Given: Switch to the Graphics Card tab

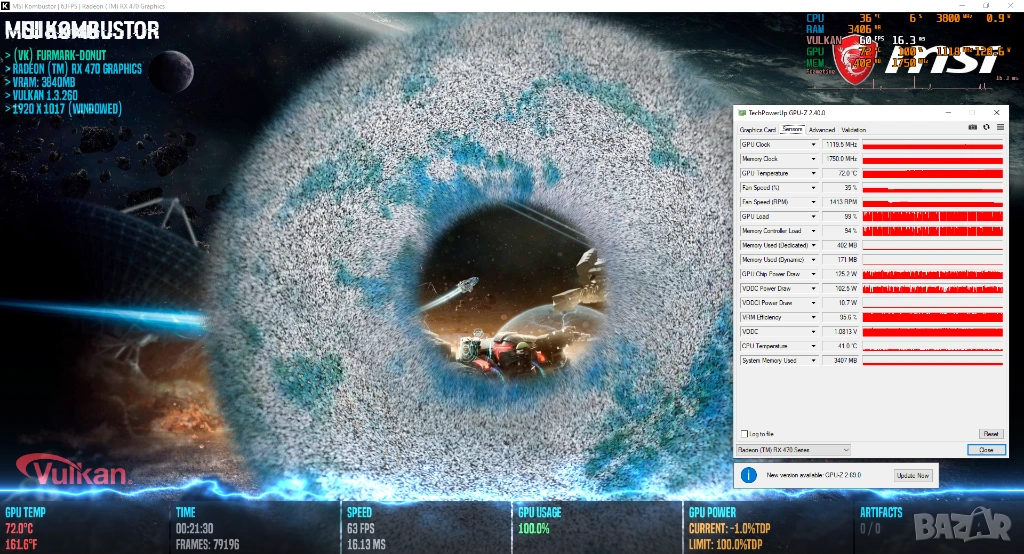Looking at the screenshot, I should tap(757, 129).
